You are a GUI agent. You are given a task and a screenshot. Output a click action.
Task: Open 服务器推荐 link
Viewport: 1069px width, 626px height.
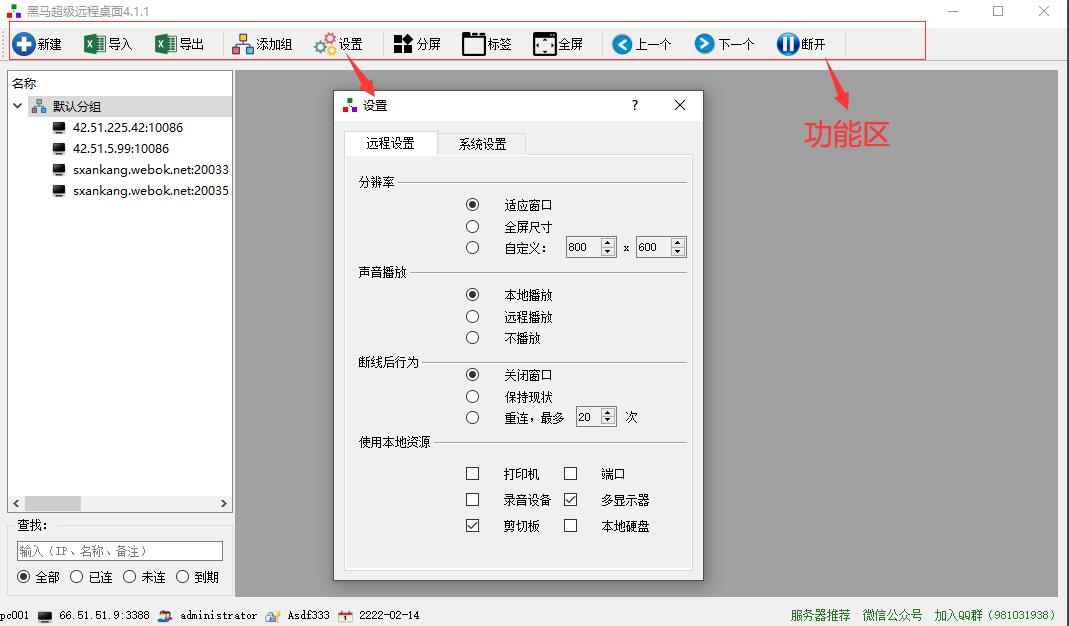[820, 615]
